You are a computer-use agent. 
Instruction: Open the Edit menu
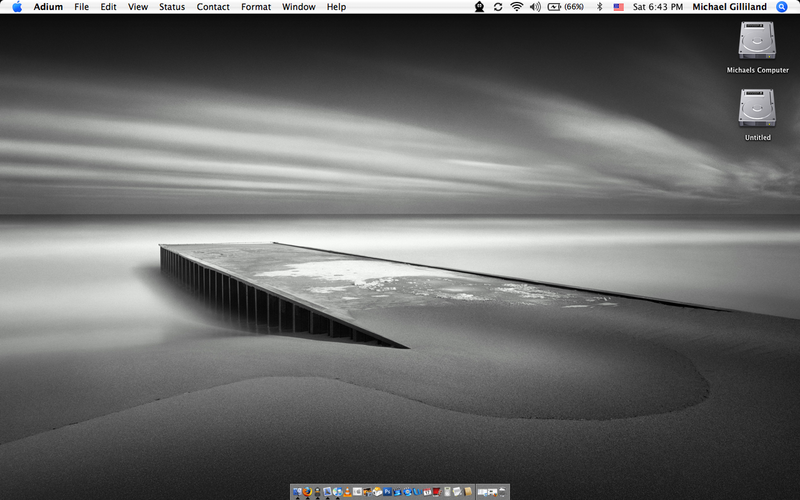click(x=108, y=7)
